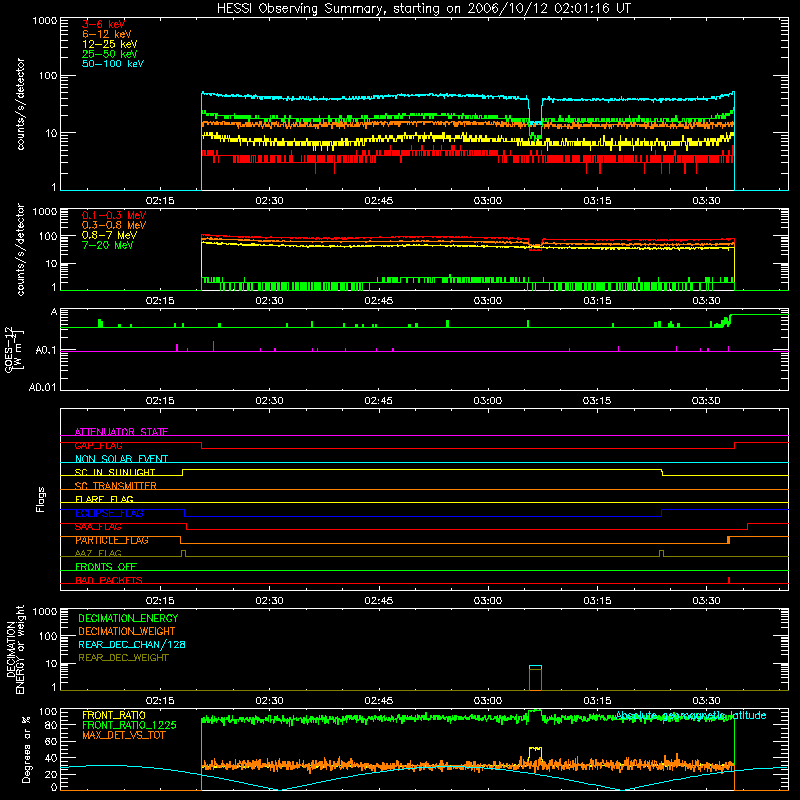Click the vertical Flags axis title
The width and height of the screenshot is (800, 800).
pos(41,499)
